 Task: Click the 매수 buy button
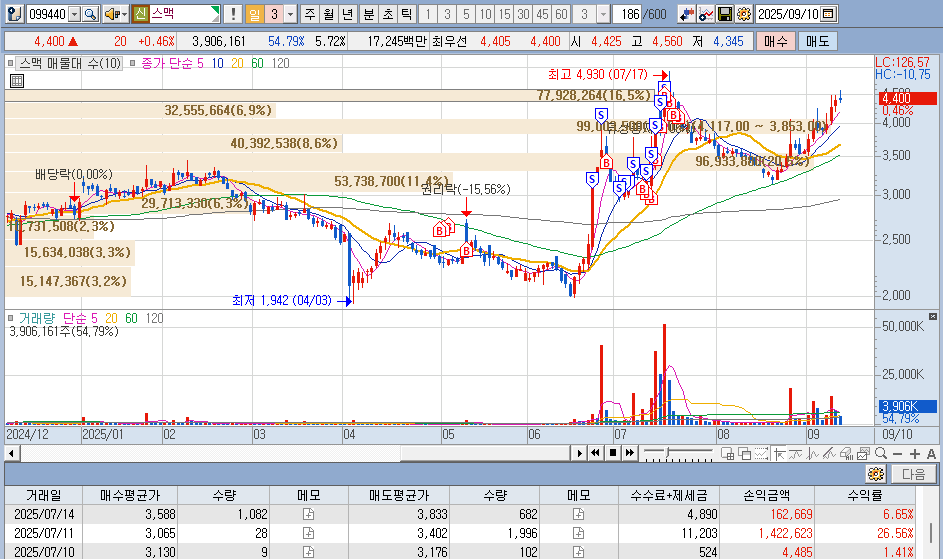(776, 41)
